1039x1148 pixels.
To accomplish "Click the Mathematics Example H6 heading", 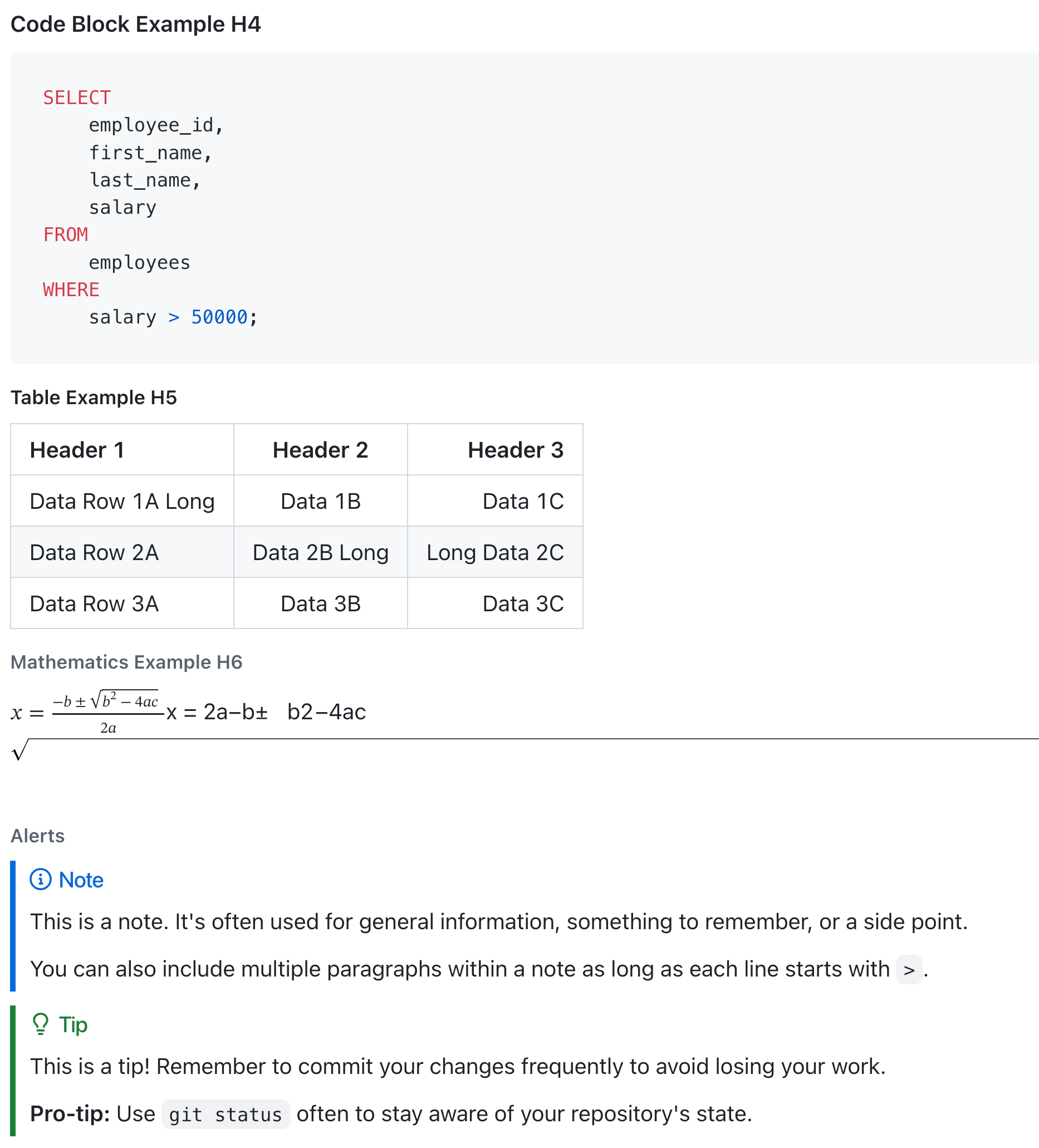I will 126,662.
